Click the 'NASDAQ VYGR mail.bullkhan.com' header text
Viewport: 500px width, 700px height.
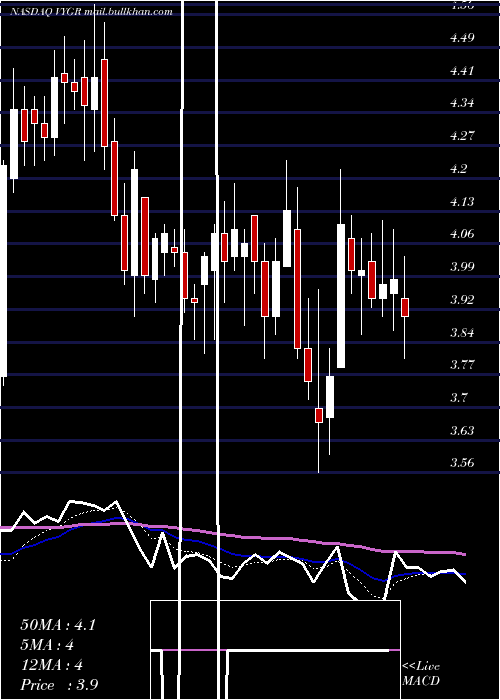[x=91, y=12]
